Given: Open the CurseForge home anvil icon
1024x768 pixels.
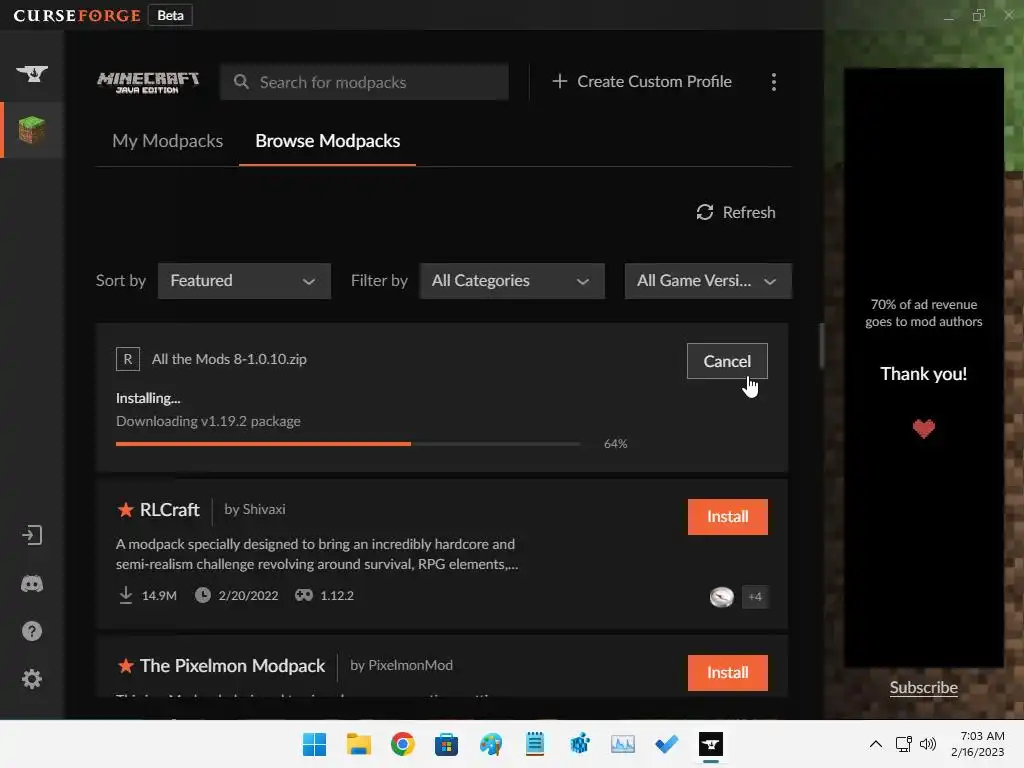Looking at the screenshot, I should (31, 73).
